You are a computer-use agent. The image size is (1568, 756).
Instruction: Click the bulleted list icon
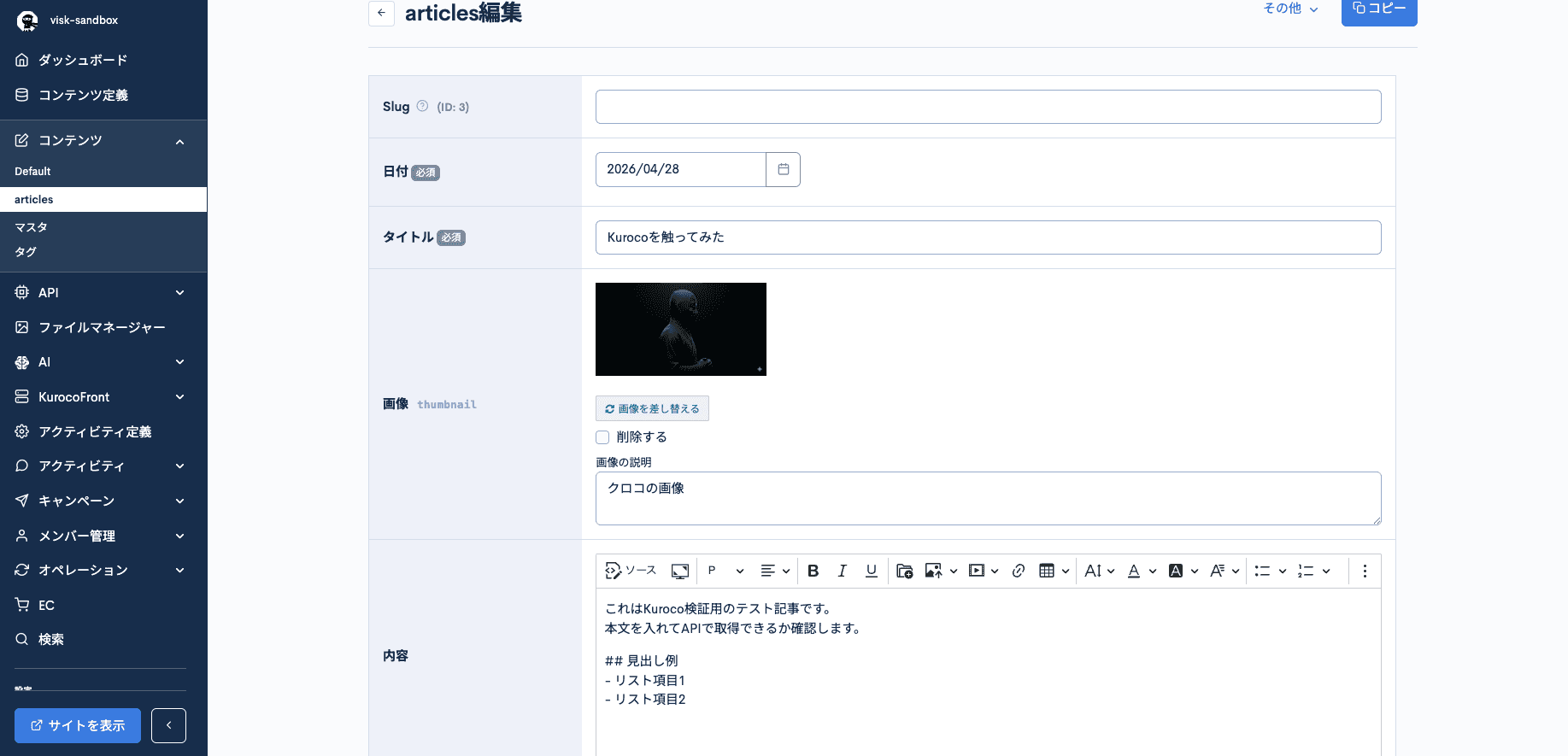pyautogui.click(x=1262, y=571)
